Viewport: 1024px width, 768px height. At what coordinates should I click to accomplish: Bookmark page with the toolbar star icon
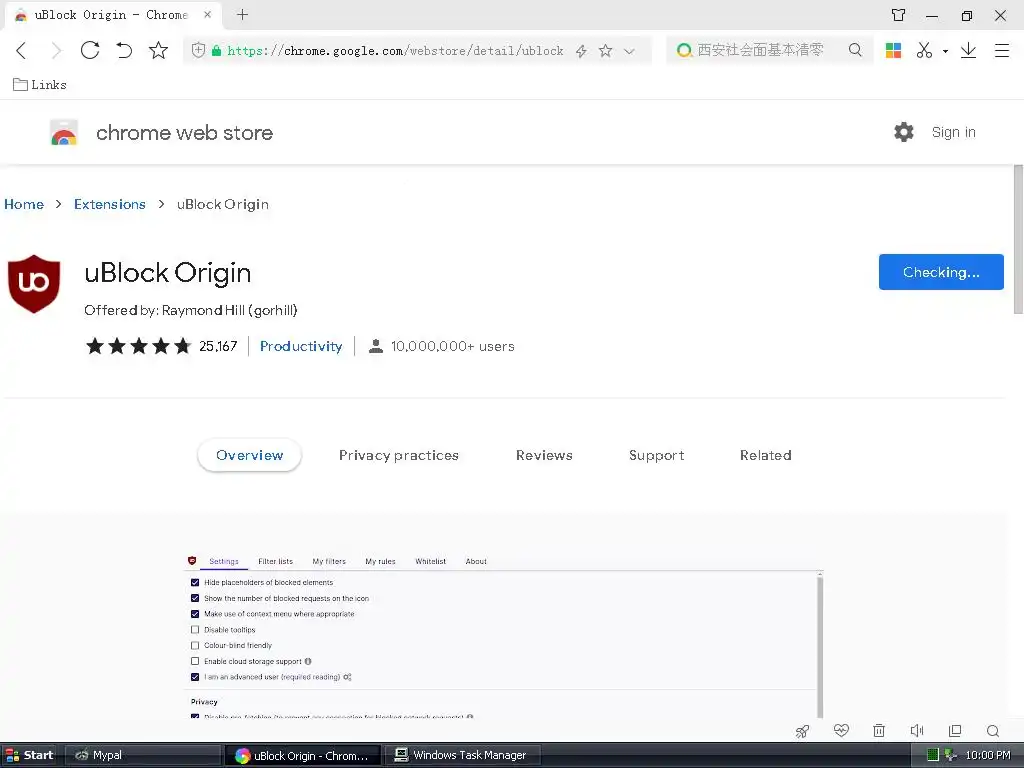(158, 50)
